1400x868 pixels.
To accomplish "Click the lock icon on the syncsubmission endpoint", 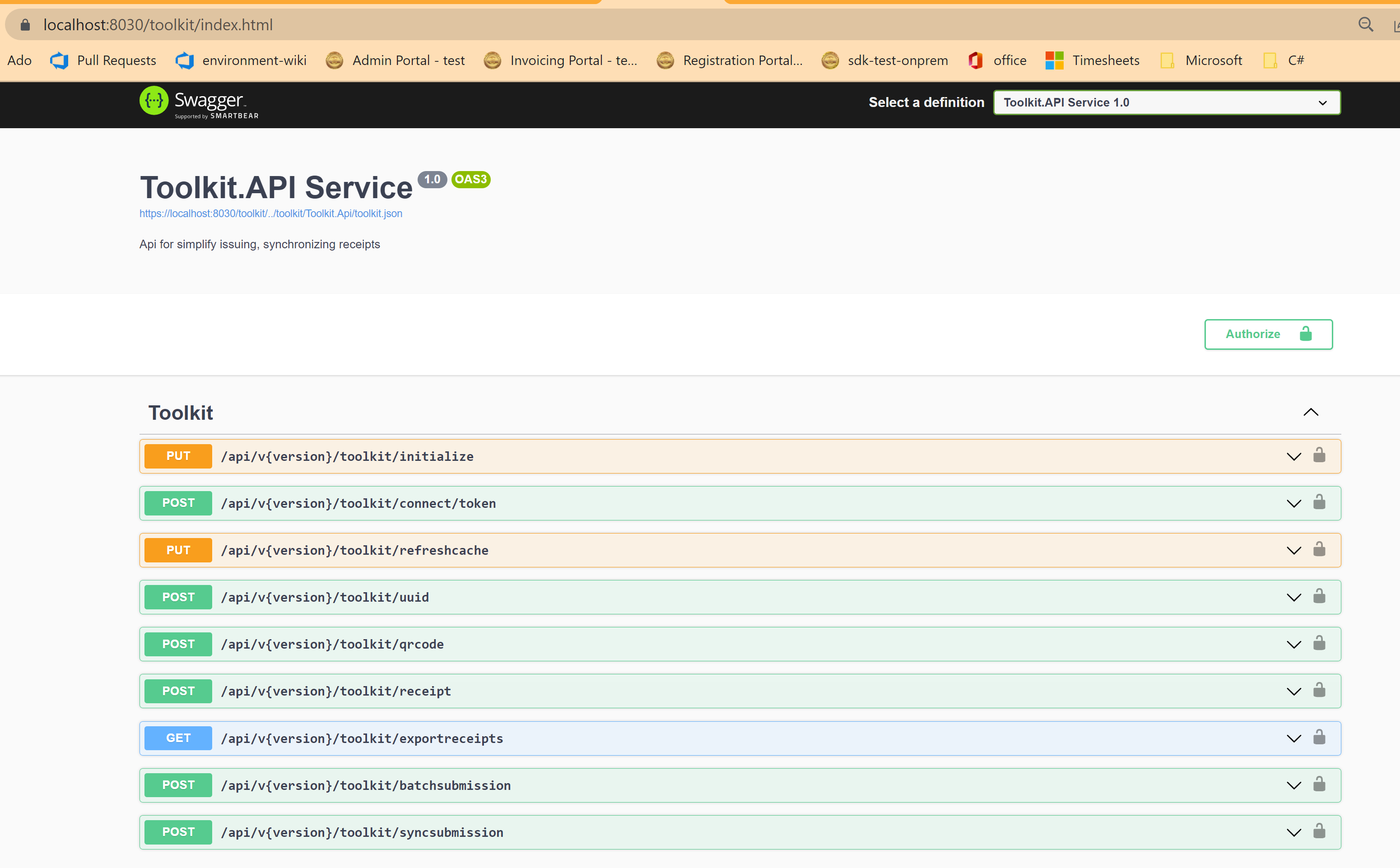I will 1319,831.
